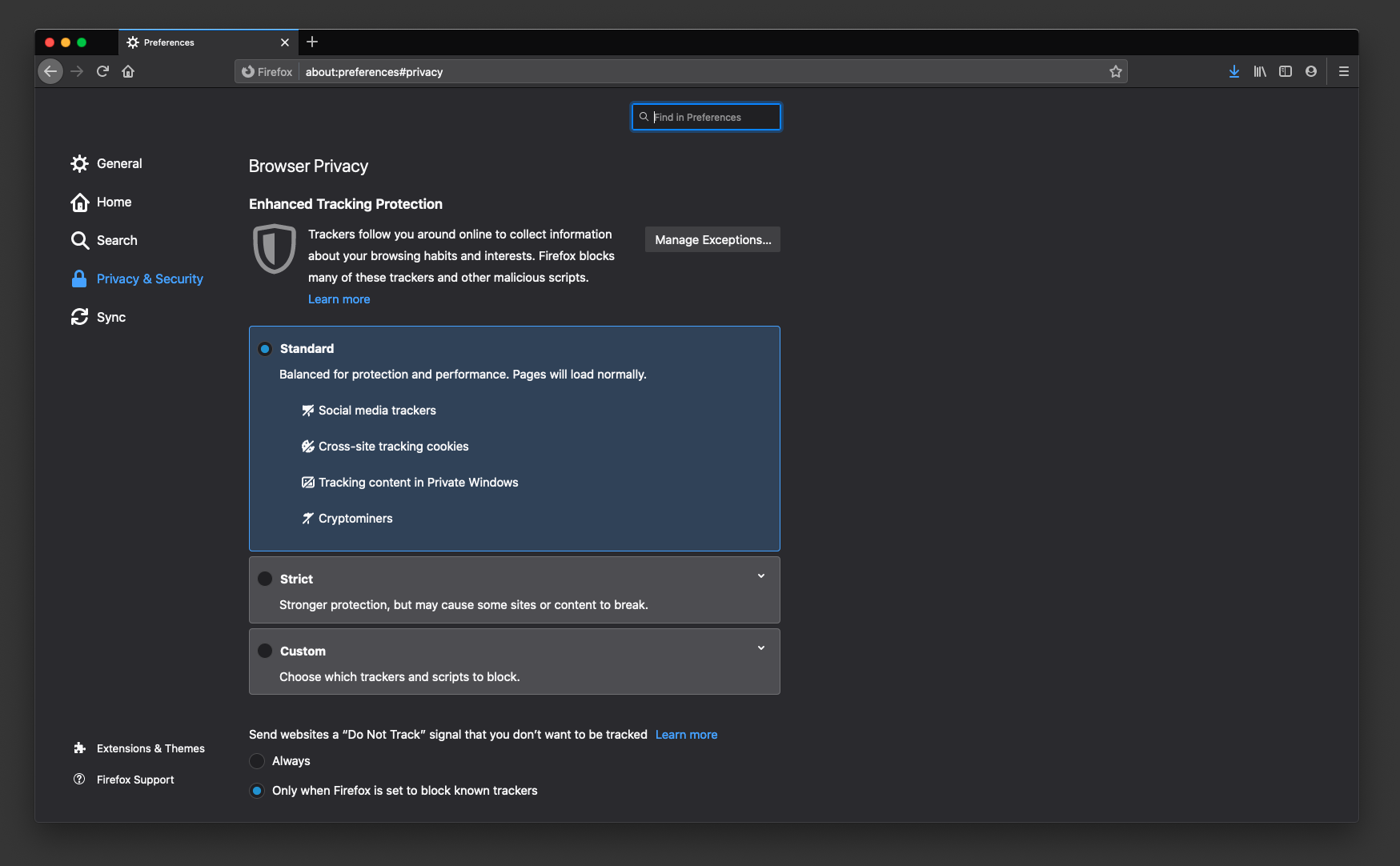Open the Library bookshelf icon
Screen dimensions: 1400x866
[x=1259, y=71]
